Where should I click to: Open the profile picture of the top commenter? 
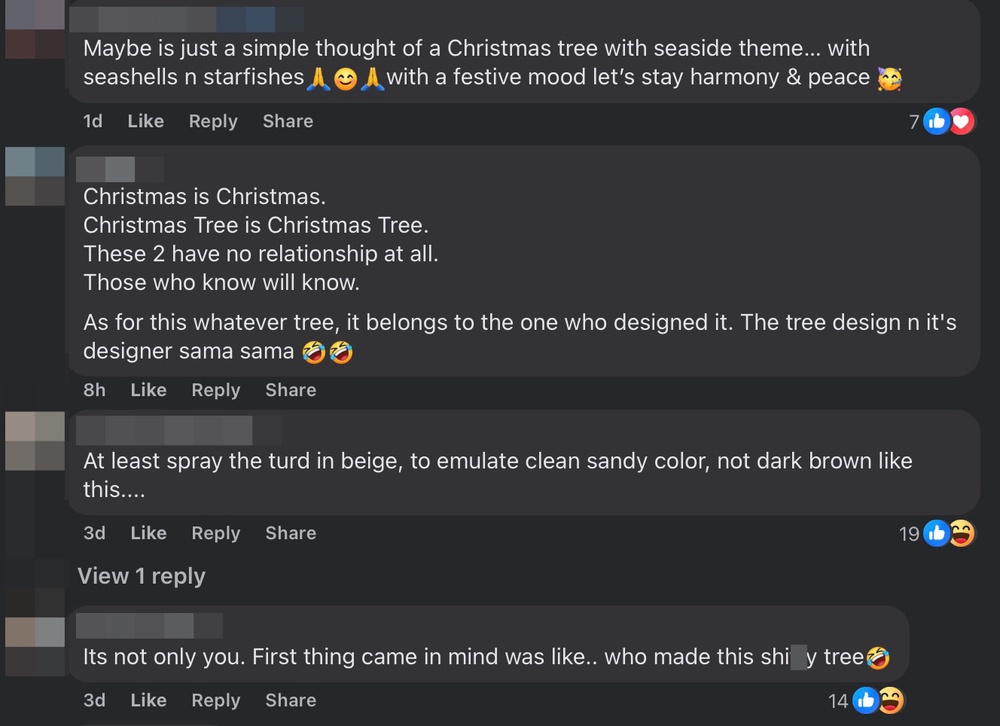tap(34, 20)
